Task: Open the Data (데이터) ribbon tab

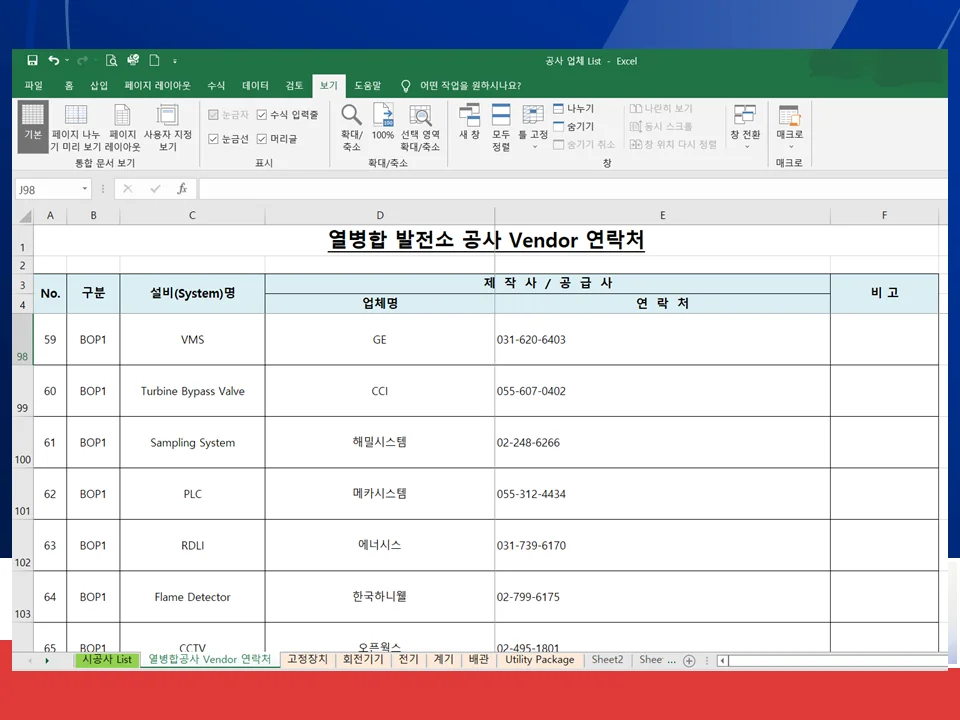Action: coord(255,86)
